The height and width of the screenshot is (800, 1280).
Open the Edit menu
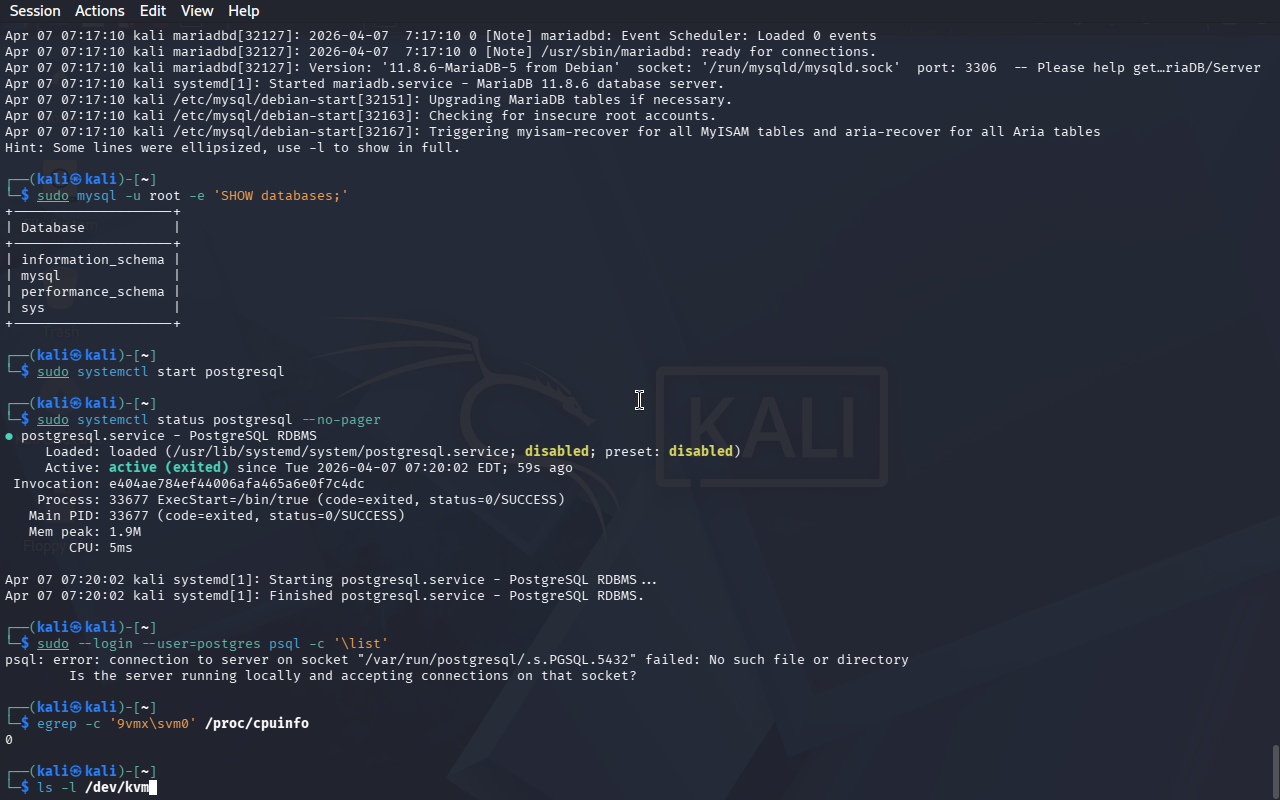tap(153, 11)
